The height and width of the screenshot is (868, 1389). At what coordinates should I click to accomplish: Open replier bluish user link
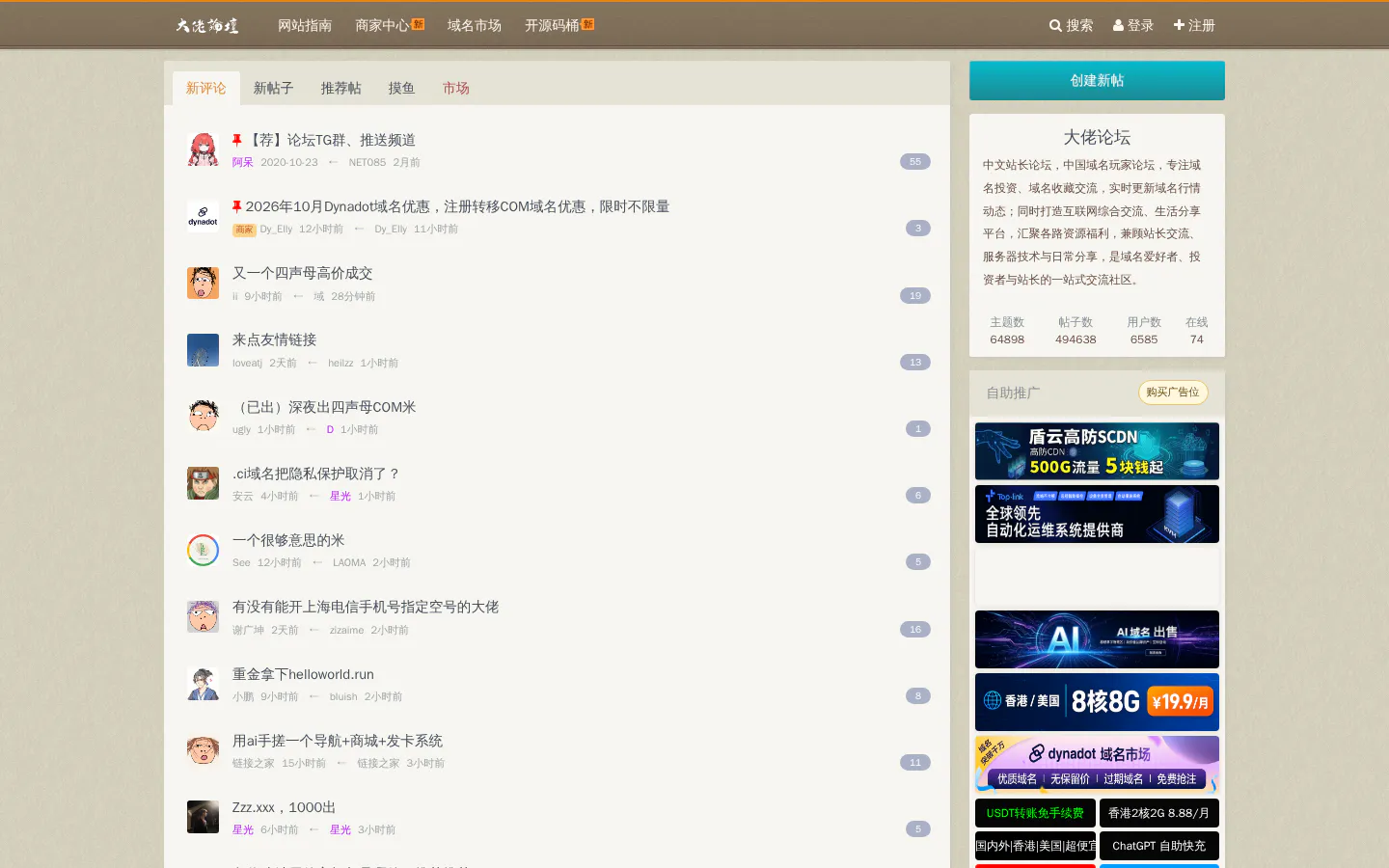343,696
